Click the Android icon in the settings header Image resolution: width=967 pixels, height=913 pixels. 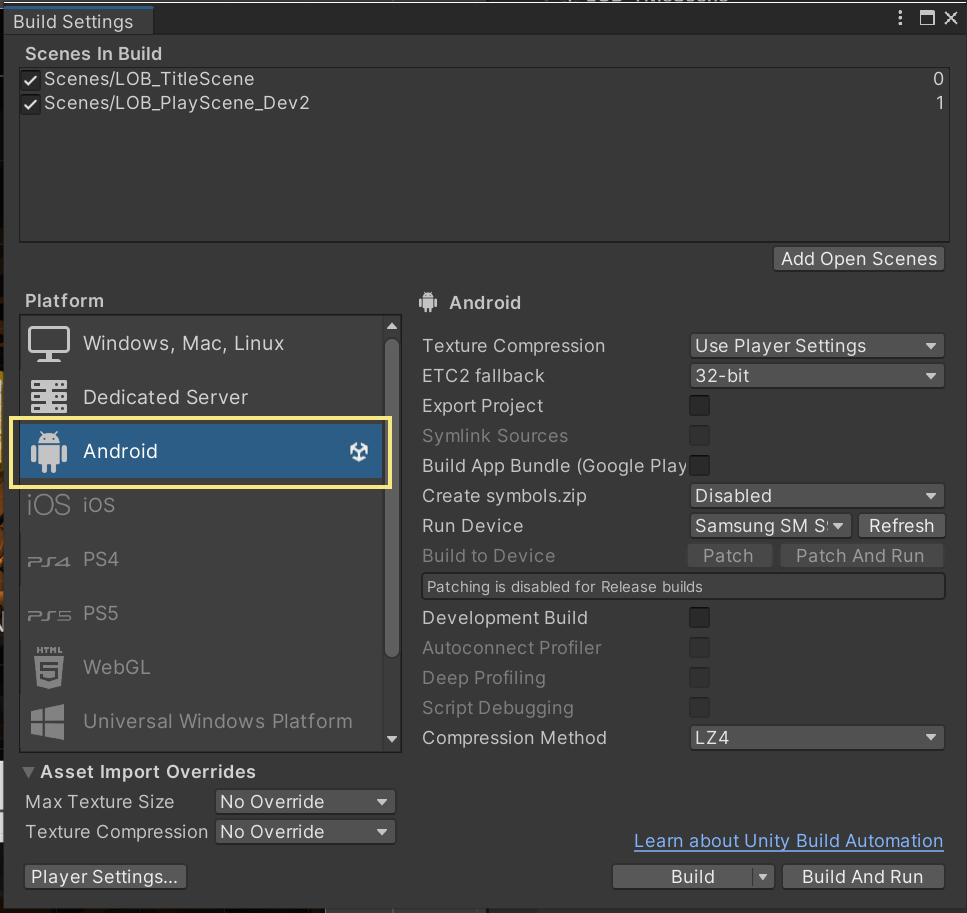(x=428, y=302)
